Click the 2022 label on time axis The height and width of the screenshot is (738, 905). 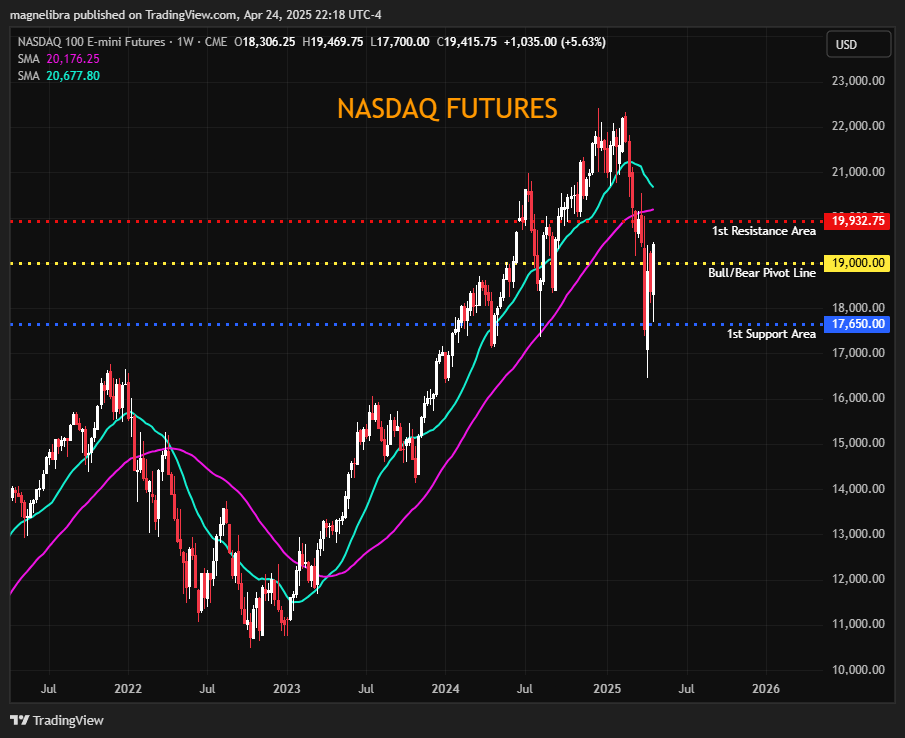pos(128,688)
